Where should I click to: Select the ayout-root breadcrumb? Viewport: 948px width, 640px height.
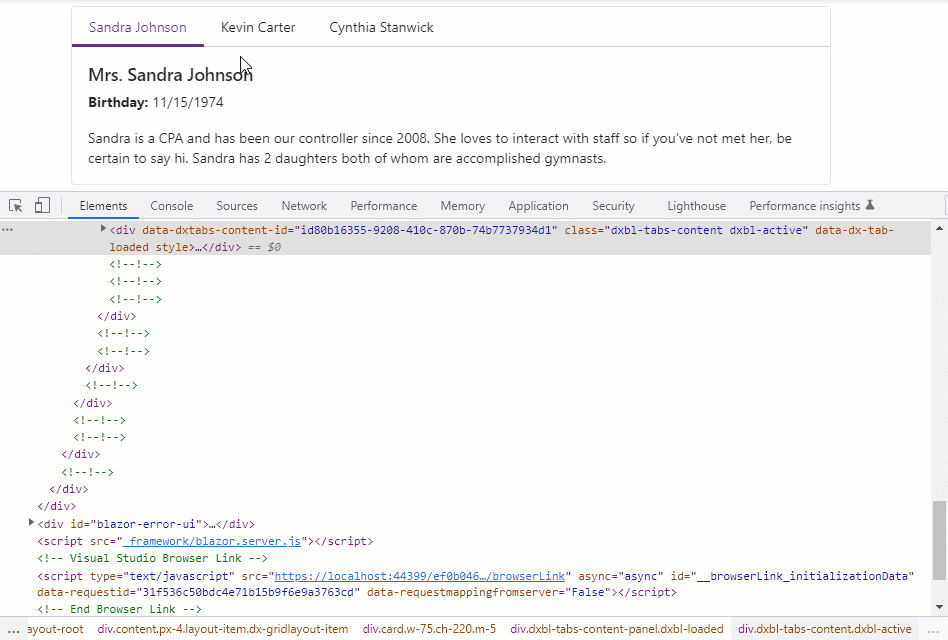click(x=56, y=629)
